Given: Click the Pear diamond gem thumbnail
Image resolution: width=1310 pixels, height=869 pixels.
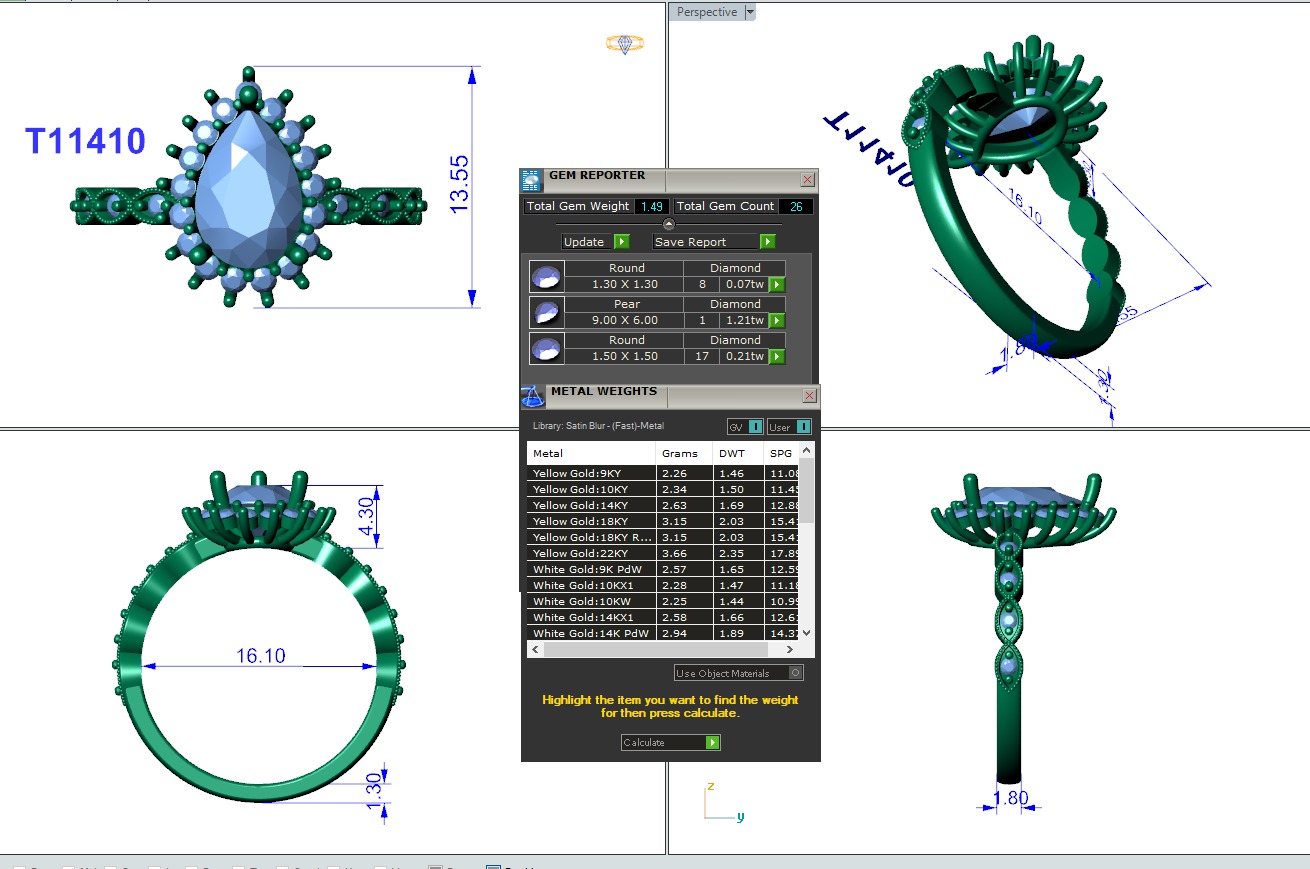Looking at the screenshot, I should pyautogui.click(x=546, y=312).
